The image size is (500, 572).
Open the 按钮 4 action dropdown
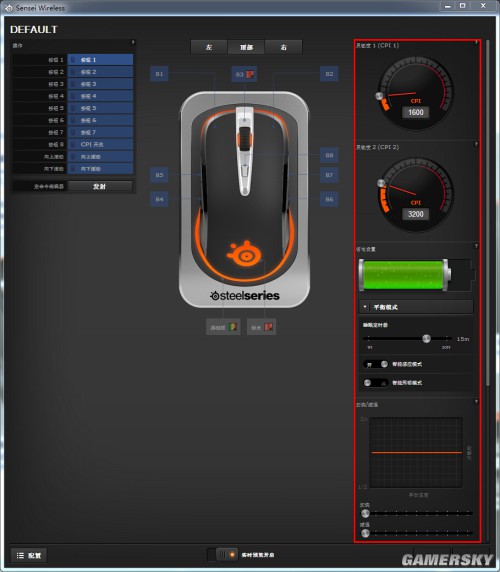pos(100,96)
